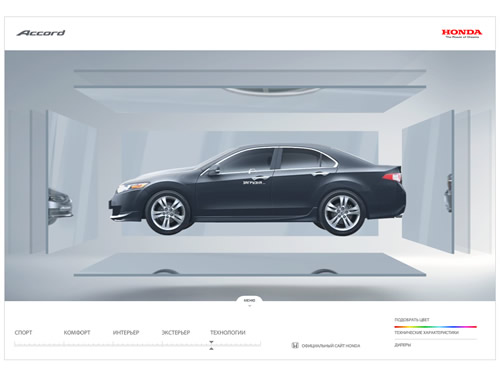Open the ЭКСТЕРЬЕР section

(x=176, y=333)
